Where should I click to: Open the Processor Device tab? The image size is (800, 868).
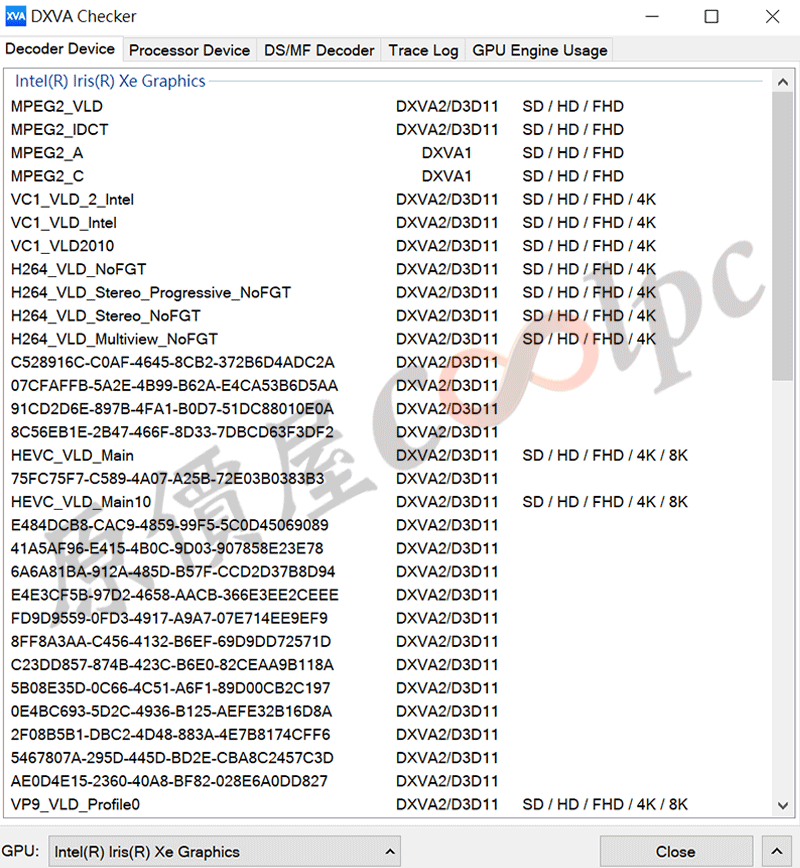click(189, 50)
